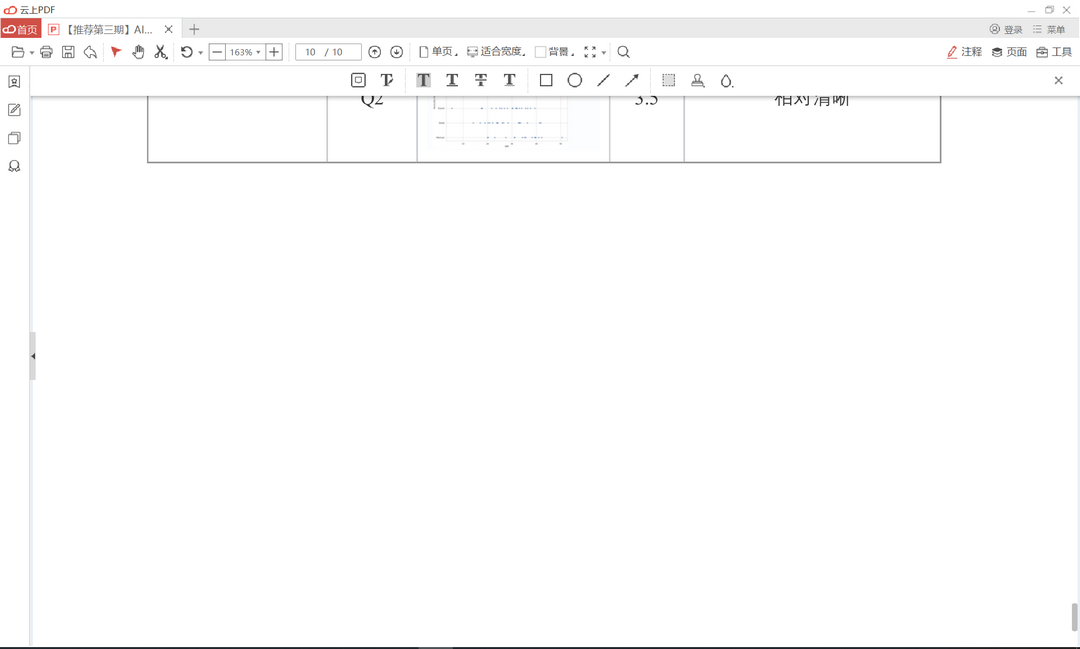Pick the ellipse shape annotation tool

(573, 80)
